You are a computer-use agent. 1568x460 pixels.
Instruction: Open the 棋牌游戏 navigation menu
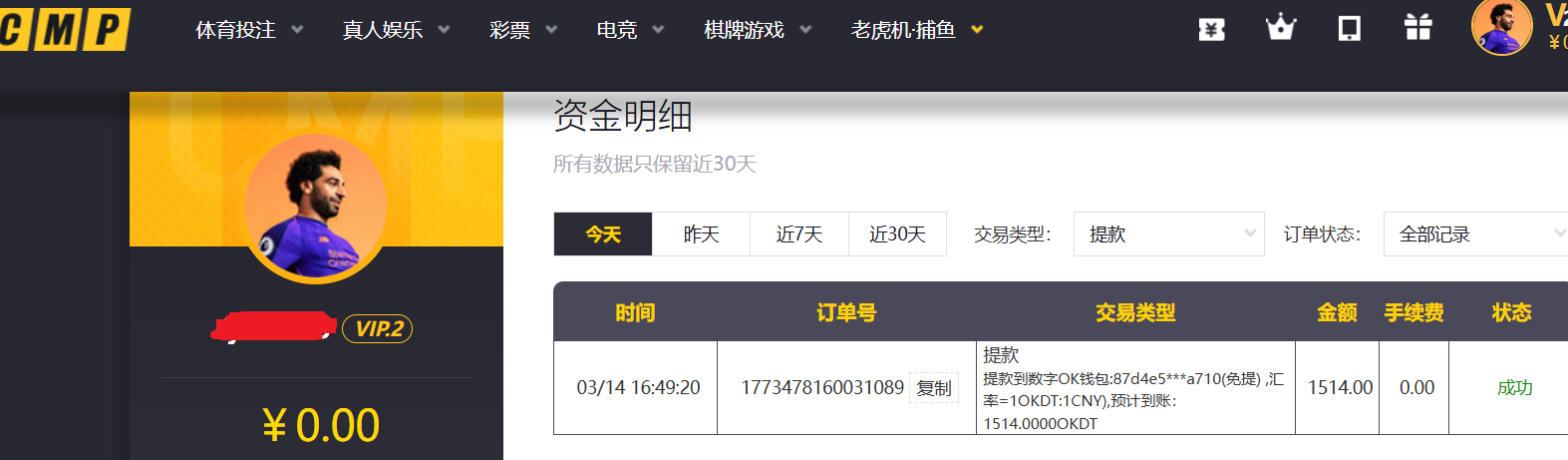tap(757, 30)
